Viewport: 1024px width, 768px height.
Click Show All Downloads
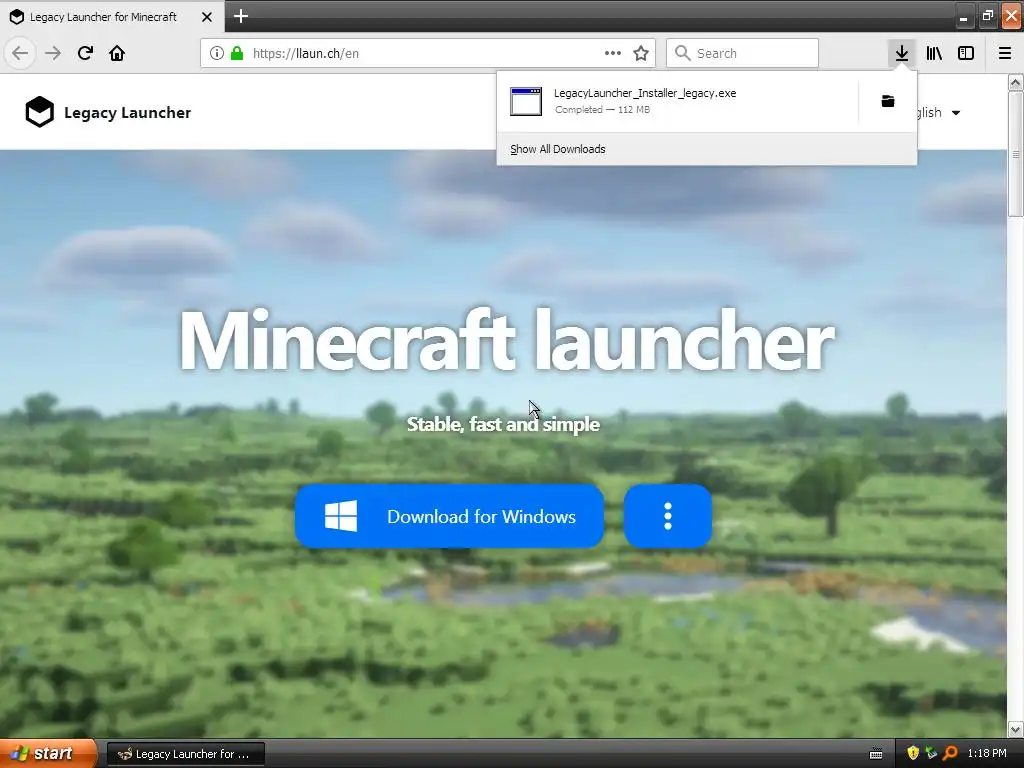558,149
